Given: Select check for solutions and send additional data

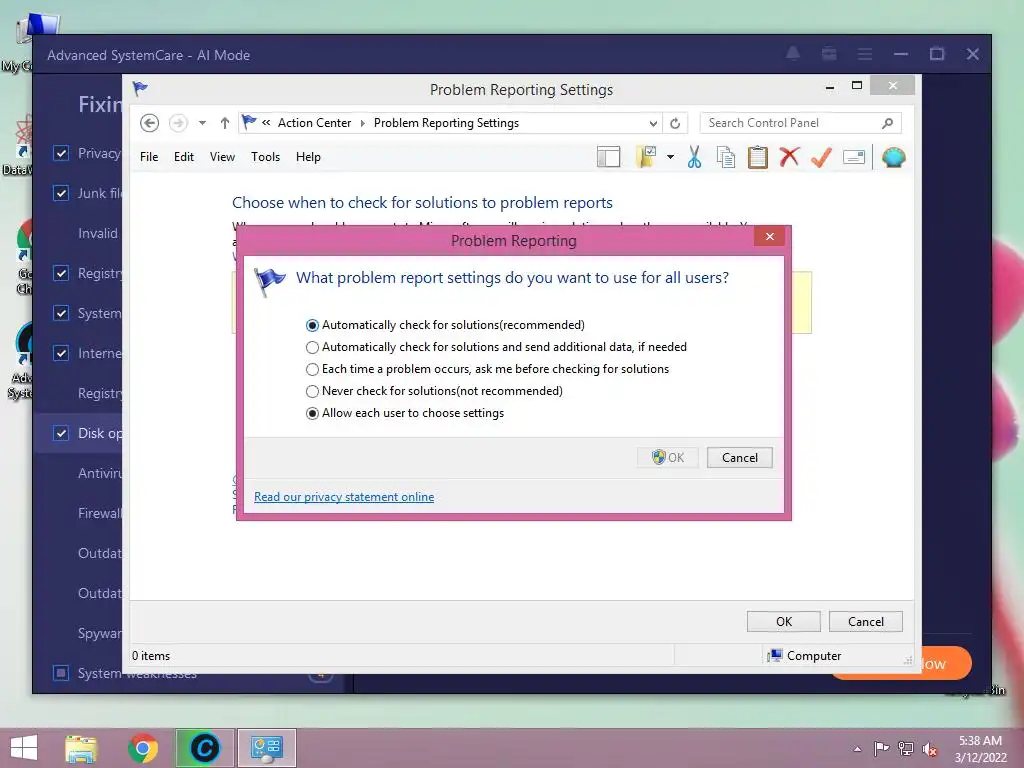Looking at the screenshot, I should (x=312, y=347).
